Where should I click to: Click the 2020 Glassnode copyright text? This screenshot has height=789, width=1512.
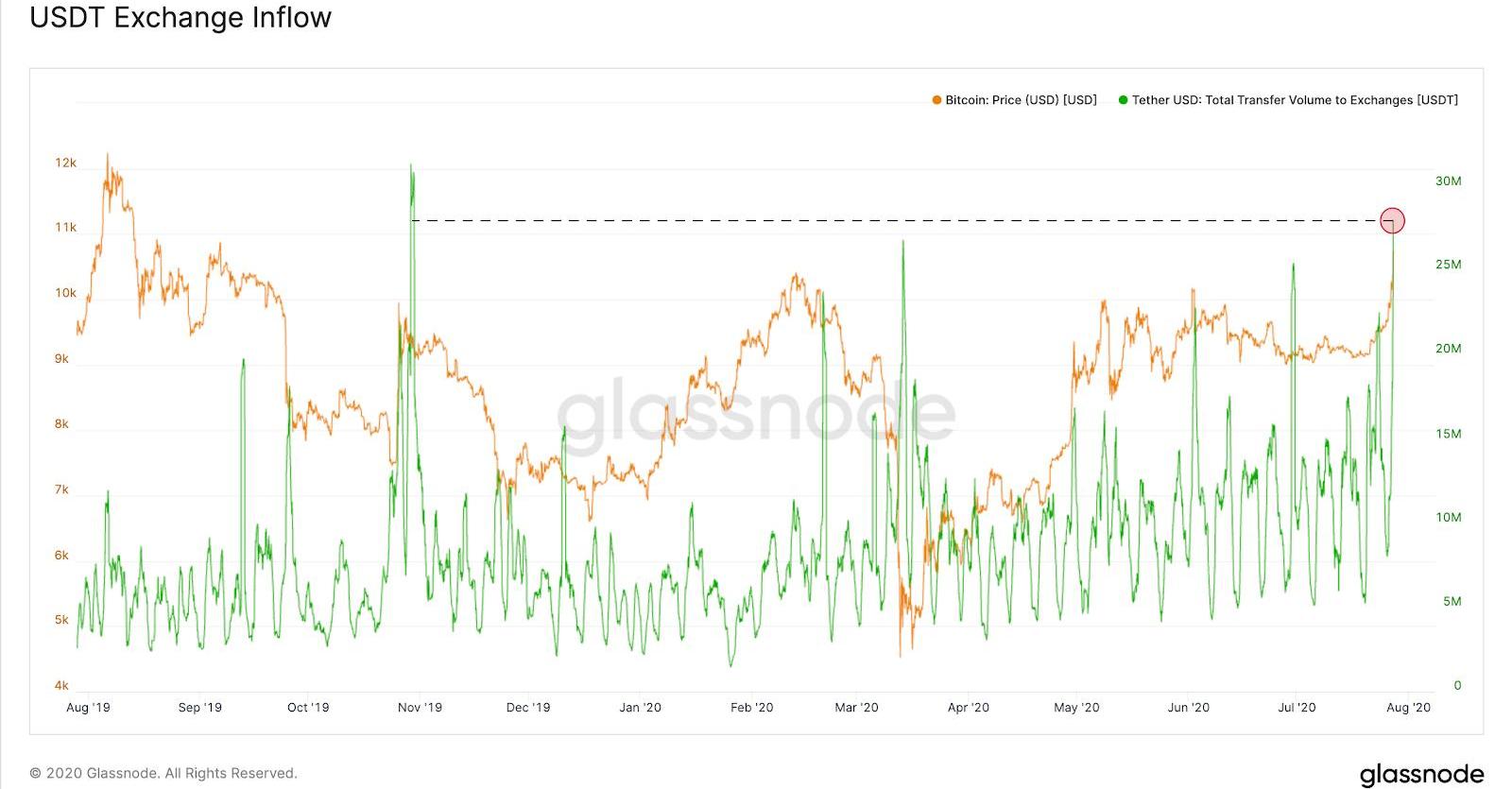click(x=163, y=773)
